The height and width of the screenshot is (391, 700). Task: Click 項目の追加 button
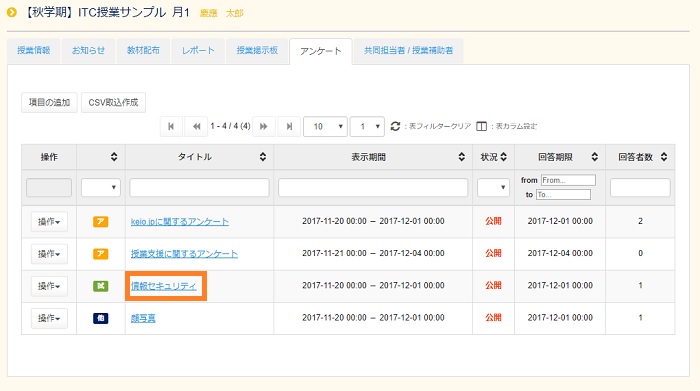[x=49, y=103]
